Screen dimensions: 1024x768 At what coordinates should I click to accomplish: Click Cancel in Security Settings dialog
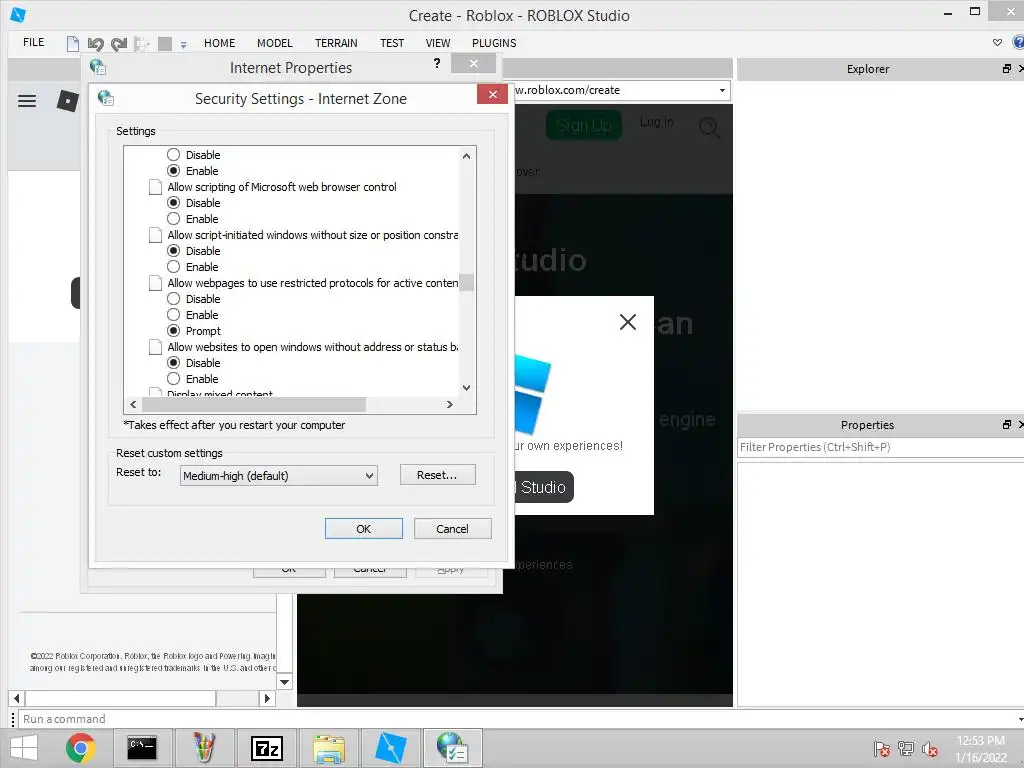click(x=452, y=529)
